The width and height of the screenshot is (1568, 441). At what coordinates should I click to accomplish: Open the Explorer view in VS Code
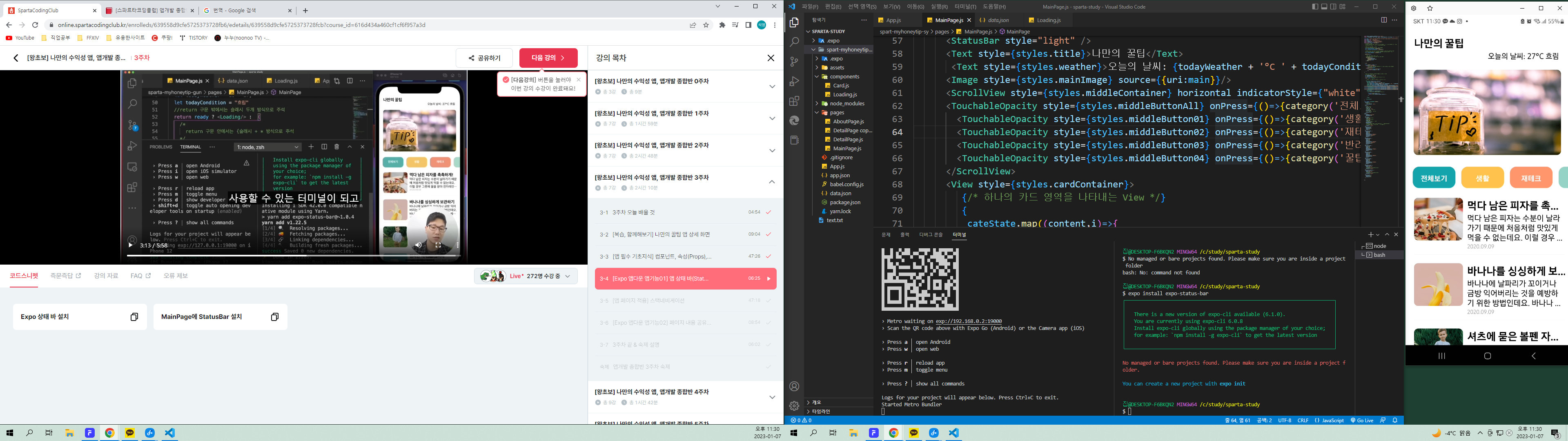pos(794,22)
